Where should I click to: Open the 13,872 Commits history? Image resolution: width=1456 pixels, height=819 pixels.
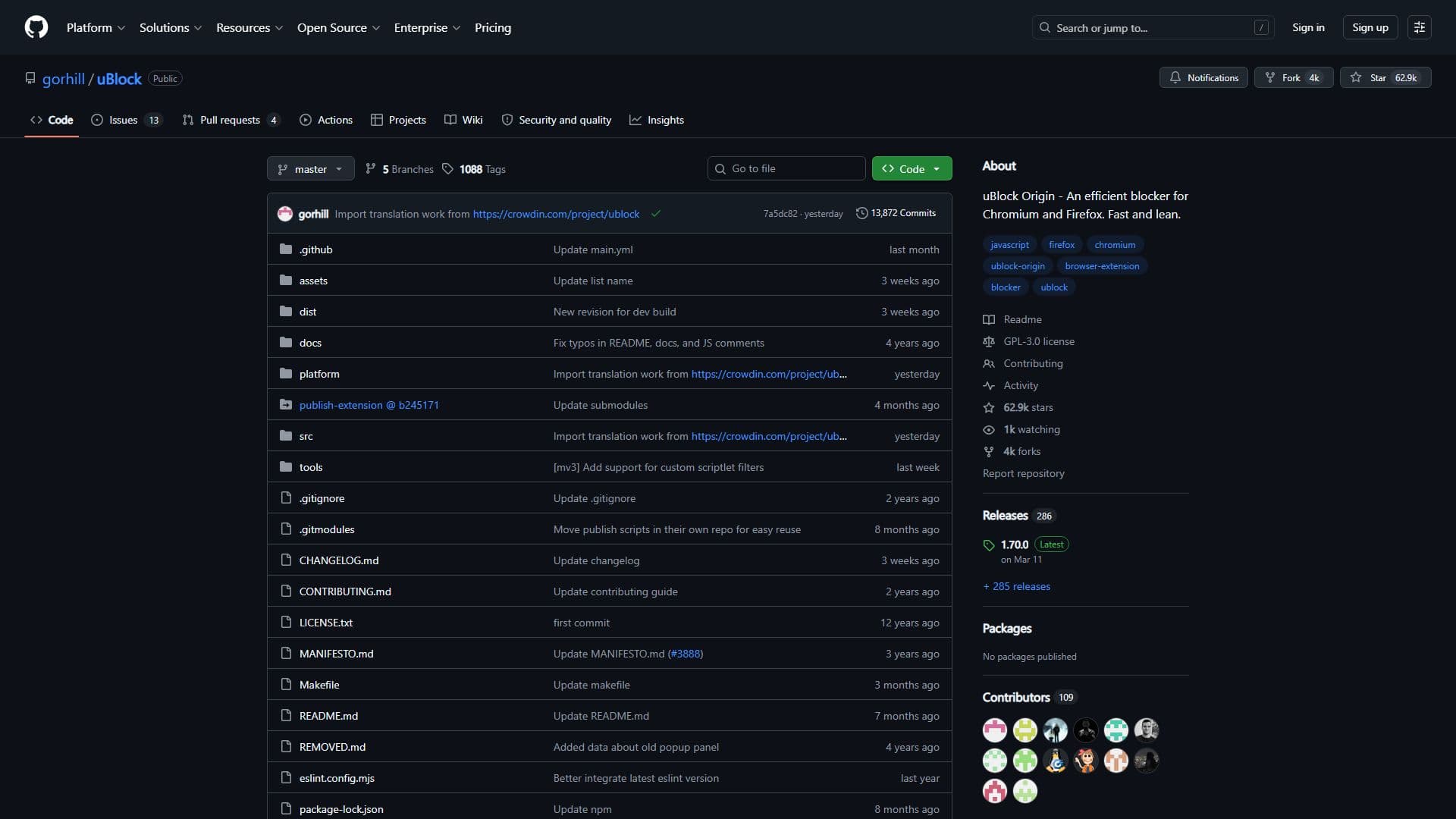(x=896, y=213)
